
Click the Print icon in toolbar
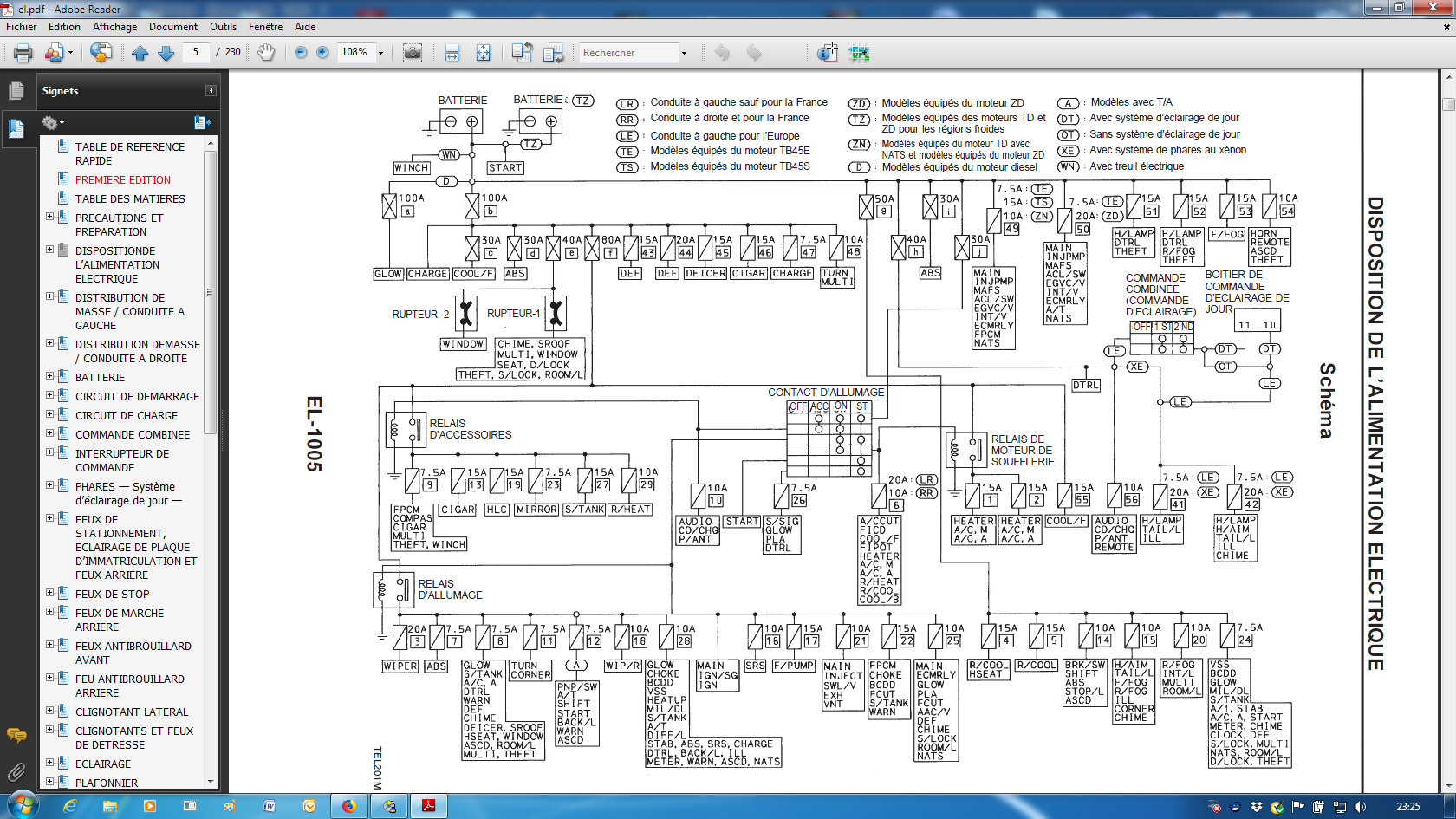(x=23, y=53)
